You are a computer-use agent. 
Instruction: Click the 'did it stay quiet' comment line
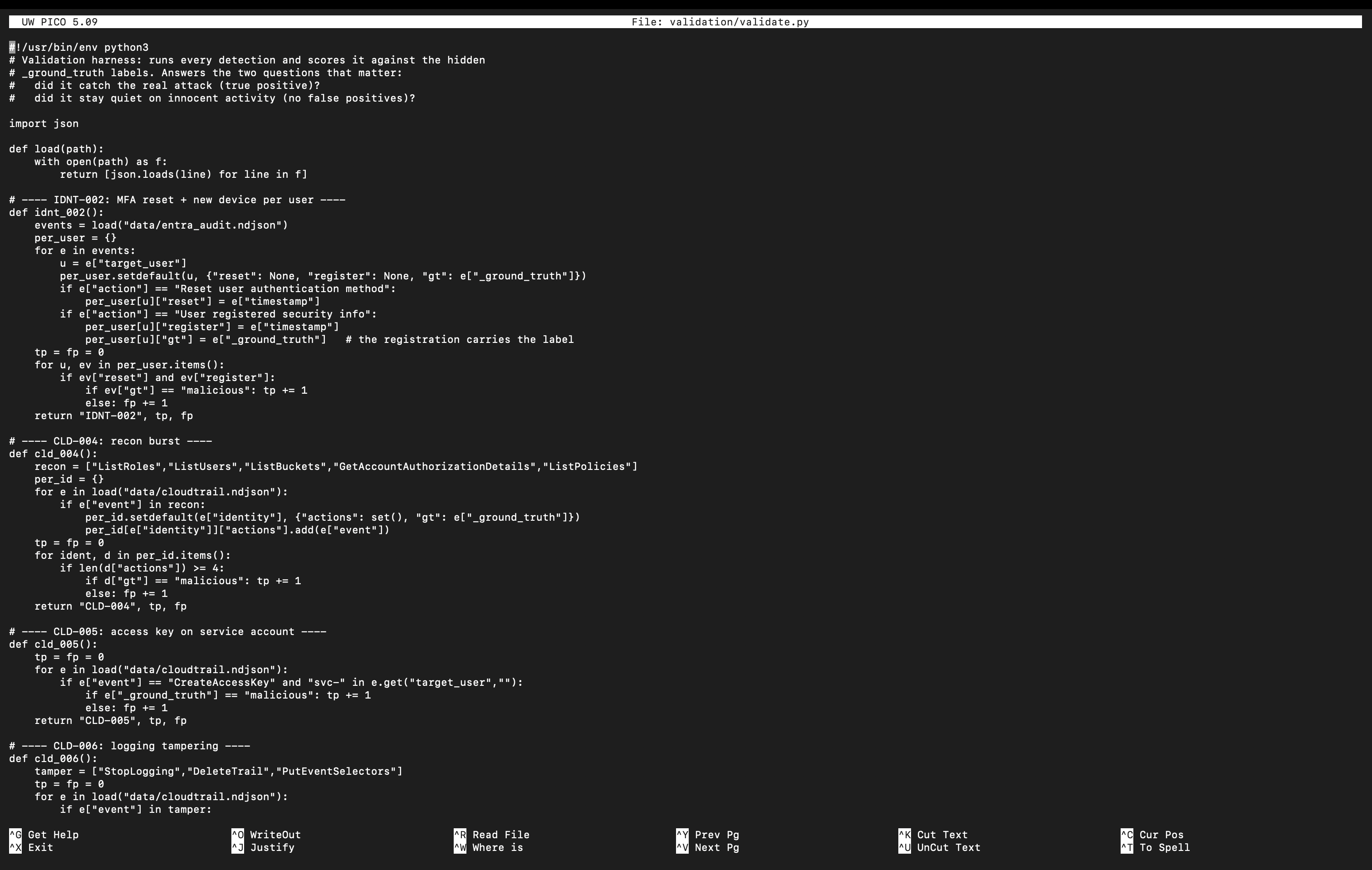click(x=212, y=98)
